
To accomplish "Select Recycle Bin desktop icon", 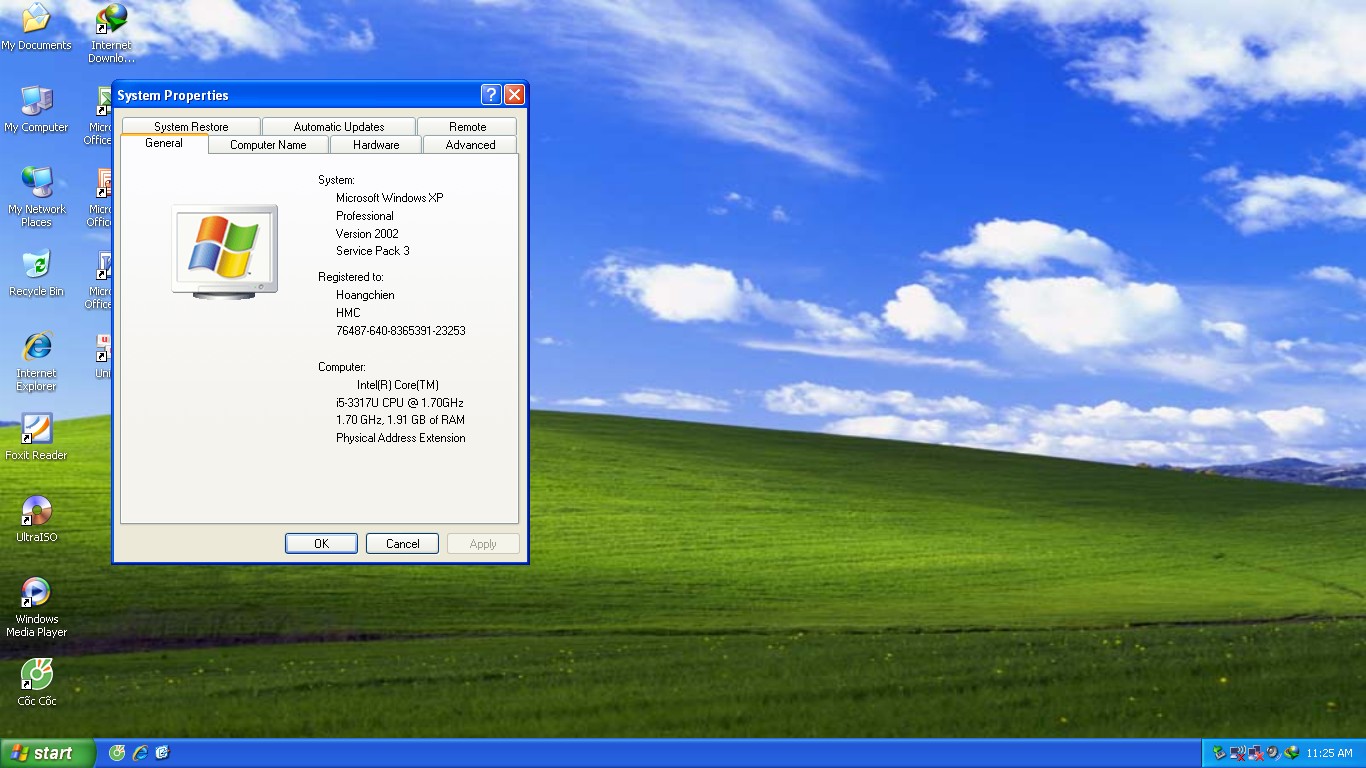I will pos(36,273).
